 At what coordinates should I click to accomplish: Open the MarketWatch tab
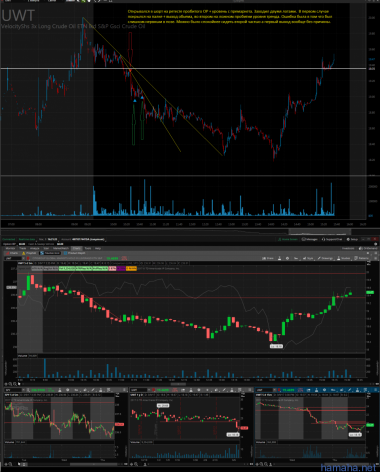click(x=61, y=248)
